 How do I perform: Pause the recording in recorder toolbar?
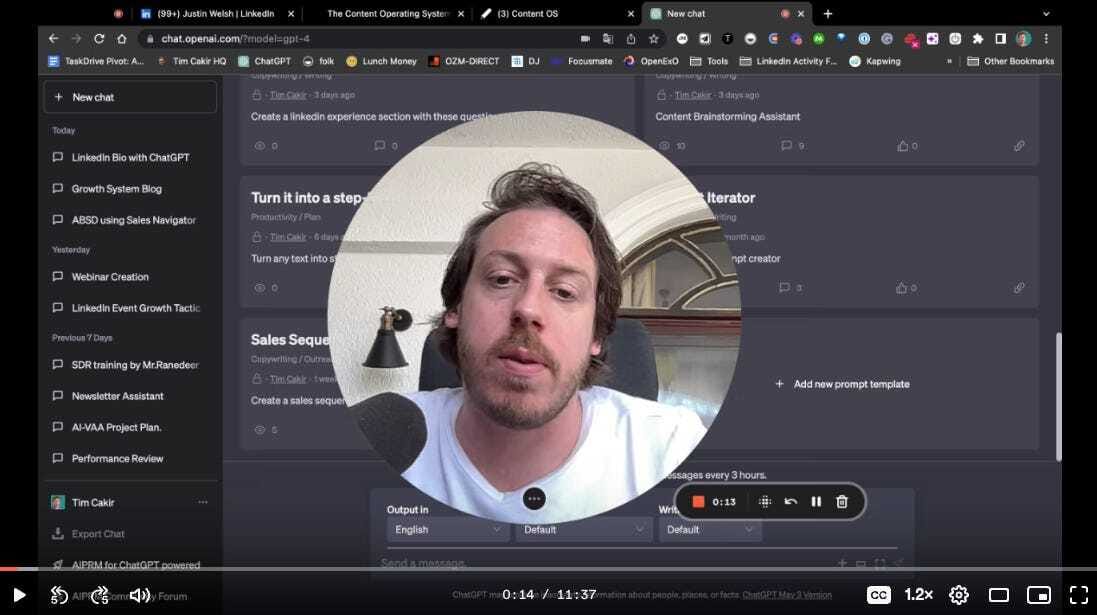(x=816, y=502)
